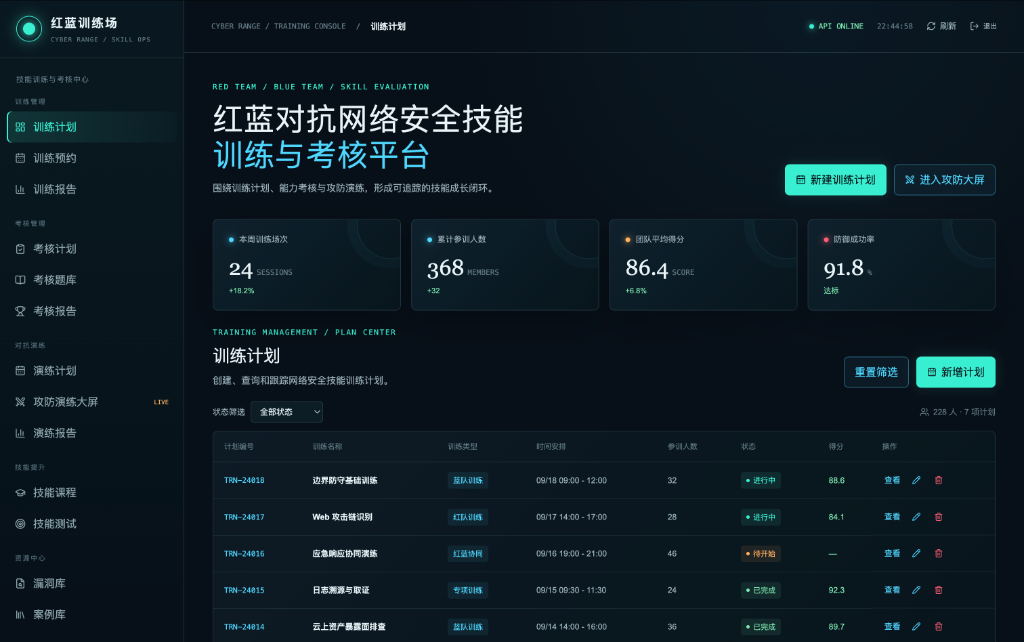The width and height of the screenshot is (1024, 642).
Task: Click 已完成 status badge for TRN-24015
Action: click(x=761, y=590)
